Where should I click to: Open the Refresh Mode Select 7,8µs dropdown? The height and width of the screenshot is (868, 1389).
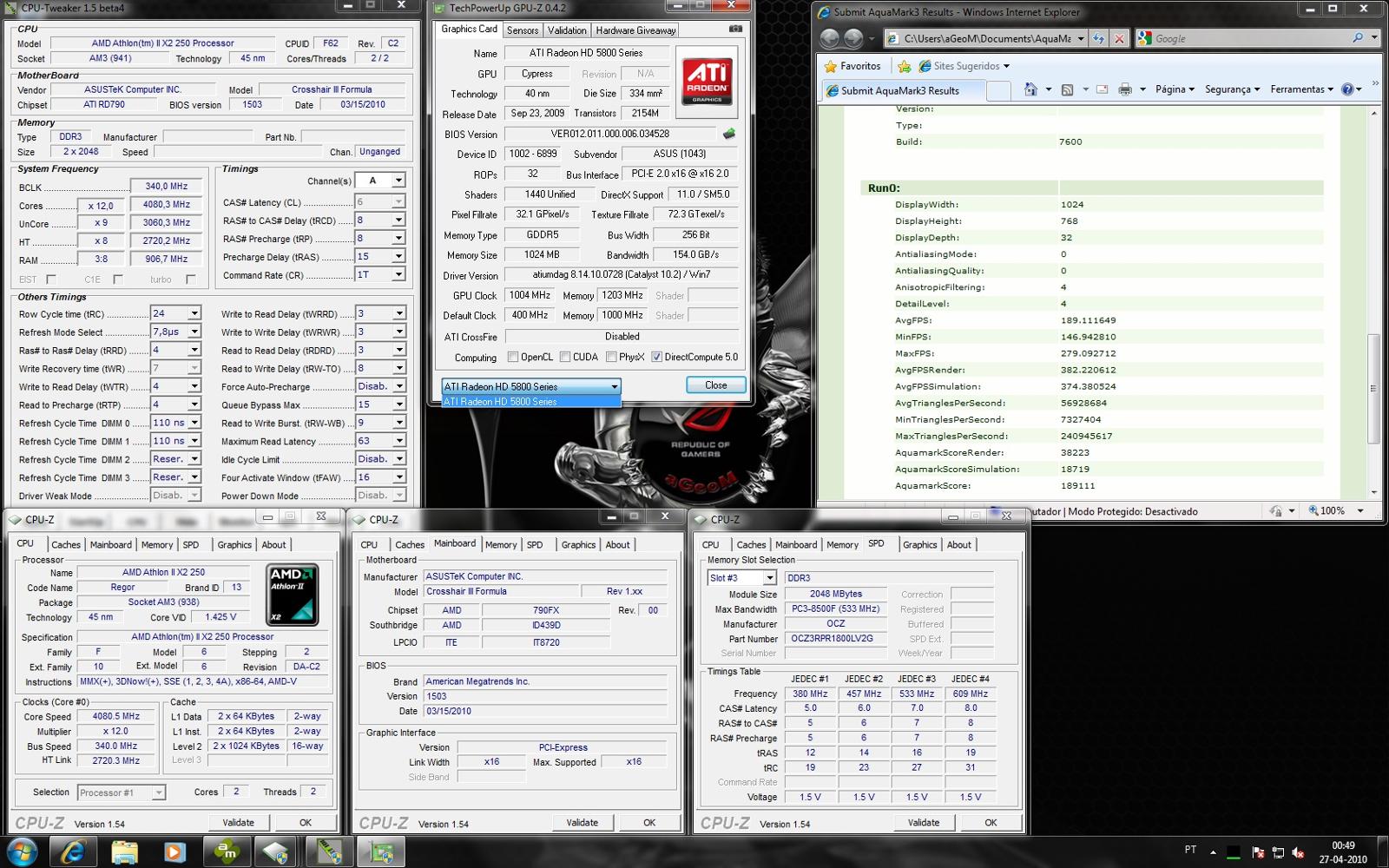pyautogui.click(x=194, y=332)
